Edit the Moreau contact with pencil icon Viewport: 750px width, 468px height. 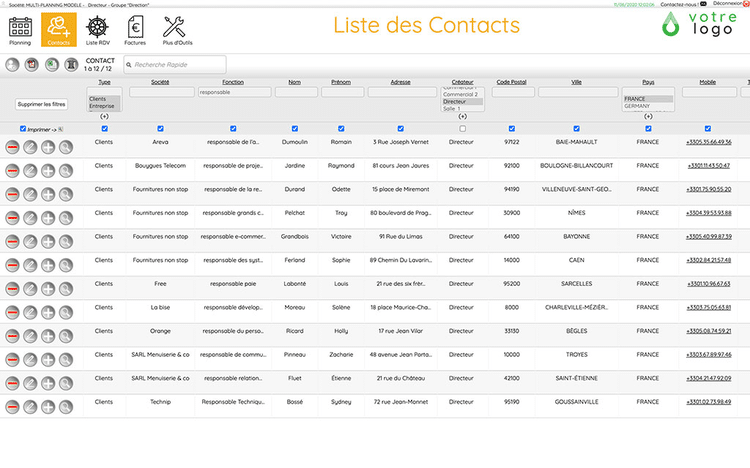(30, 312)
